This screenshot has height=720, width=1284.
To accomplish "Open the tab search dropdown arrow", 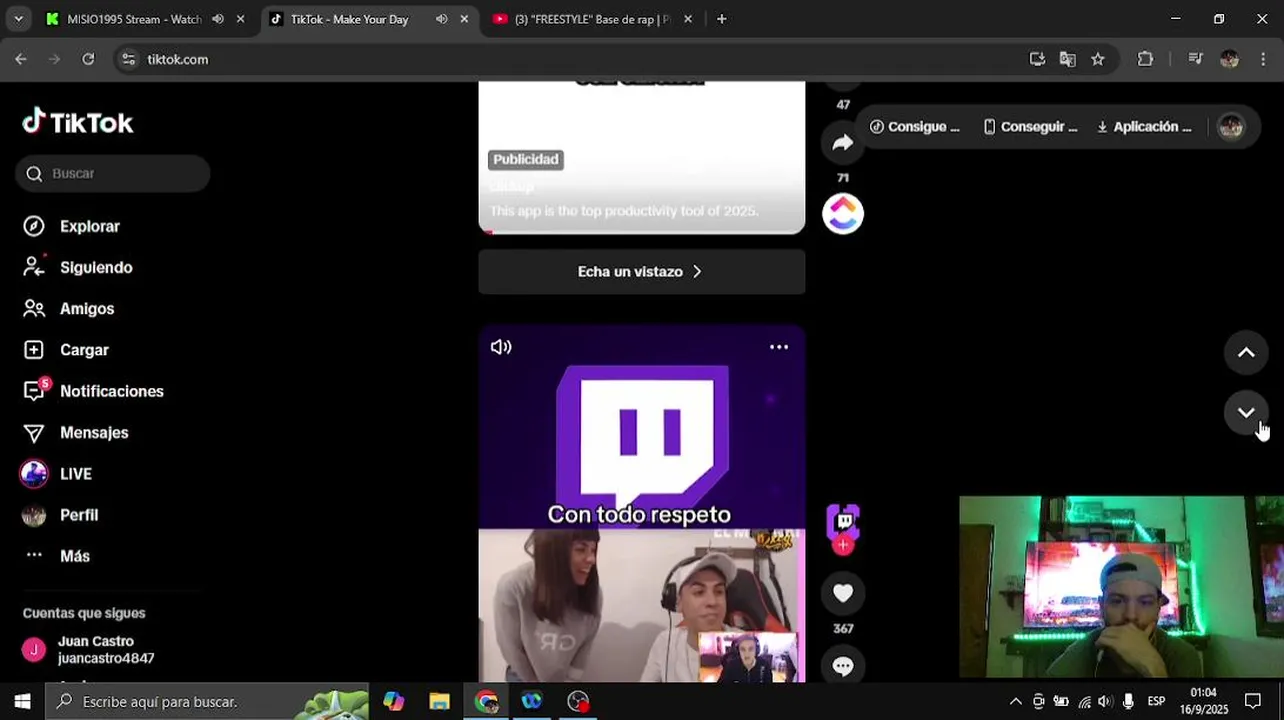I will coord(18,19).
